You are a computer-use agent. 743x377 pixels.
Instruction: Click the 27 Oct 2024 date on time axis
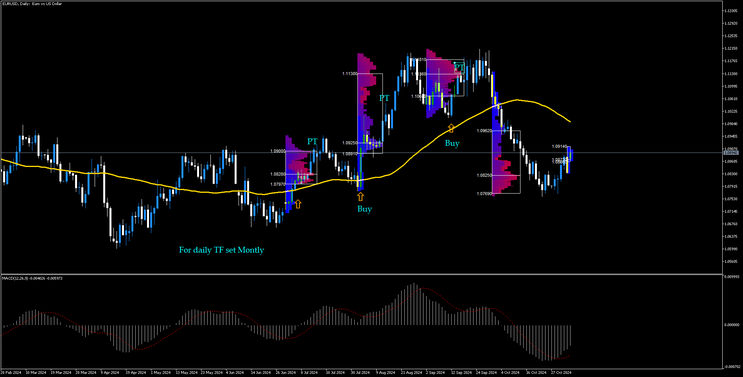561,372
